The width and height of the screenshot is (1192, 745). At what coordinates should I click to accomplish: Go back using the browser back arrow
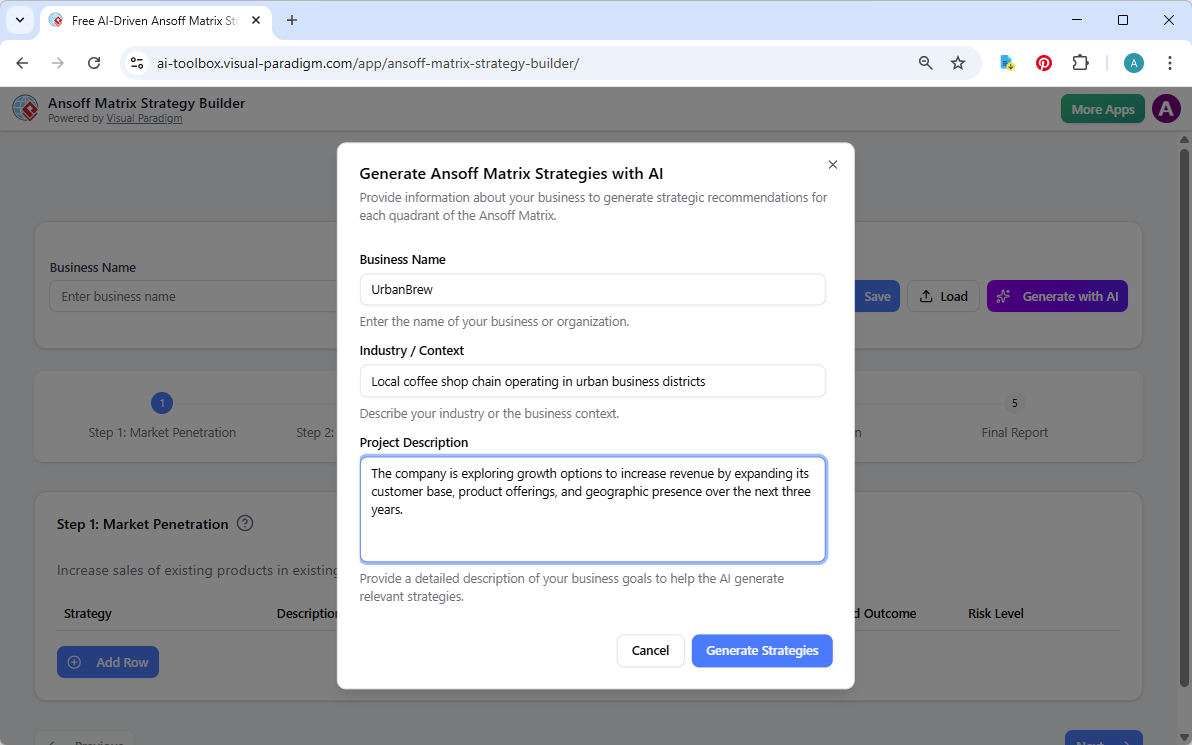click(x=22, y=62)
